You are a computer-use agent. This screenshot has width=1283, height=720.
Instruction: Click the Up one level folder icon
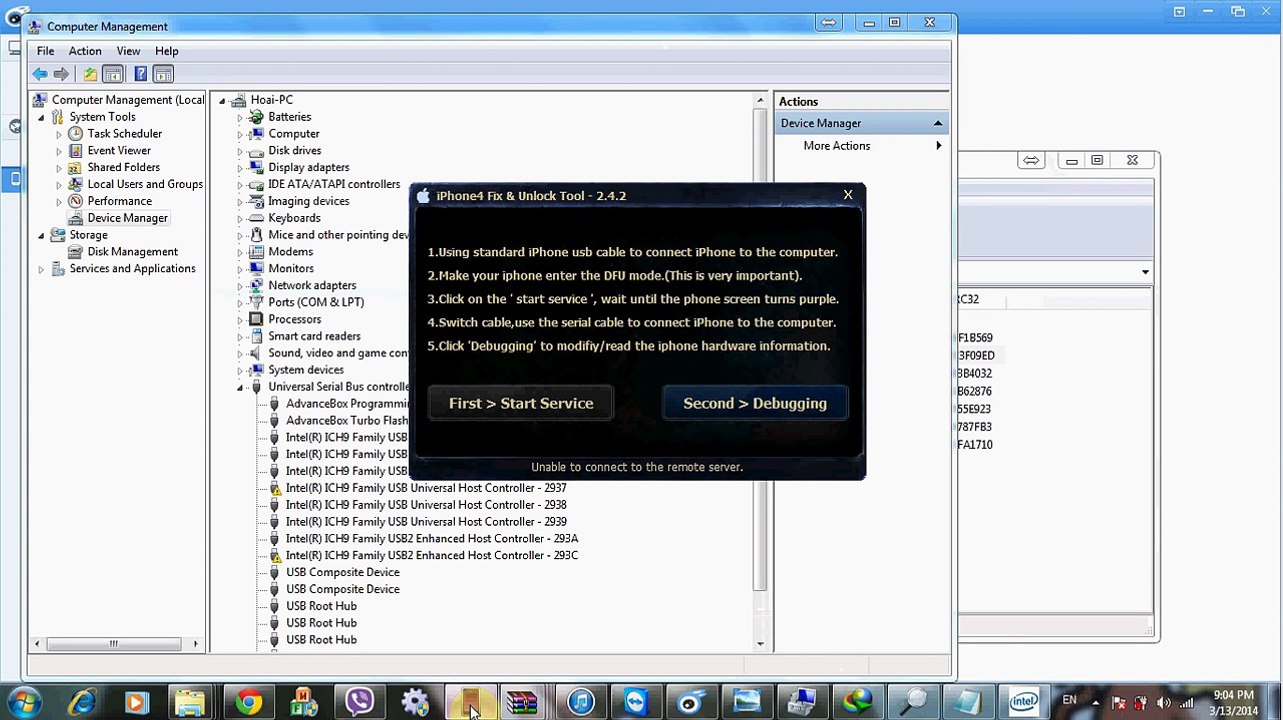tap(90, 74)
